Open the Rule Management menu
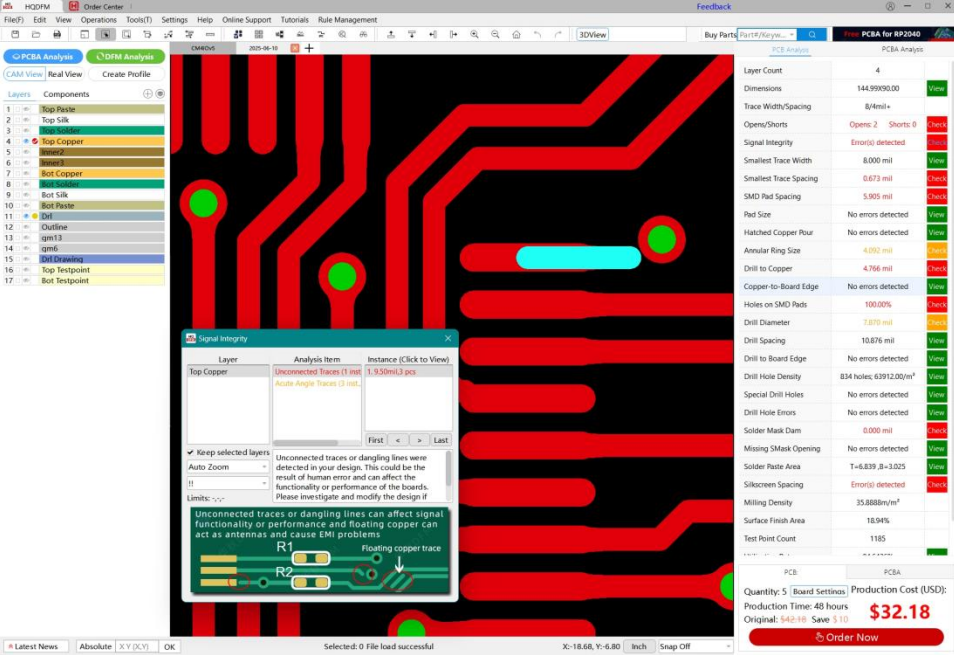 tap(347, 20)
